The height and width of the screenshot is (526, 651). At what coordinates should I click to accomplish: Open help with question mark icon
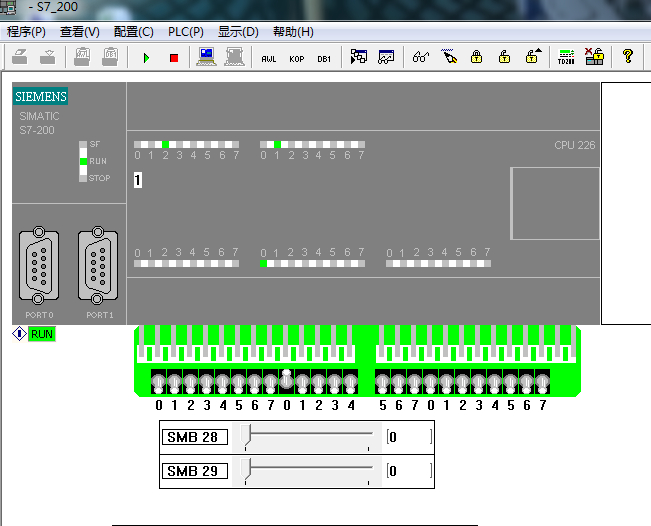coord(628,56)
